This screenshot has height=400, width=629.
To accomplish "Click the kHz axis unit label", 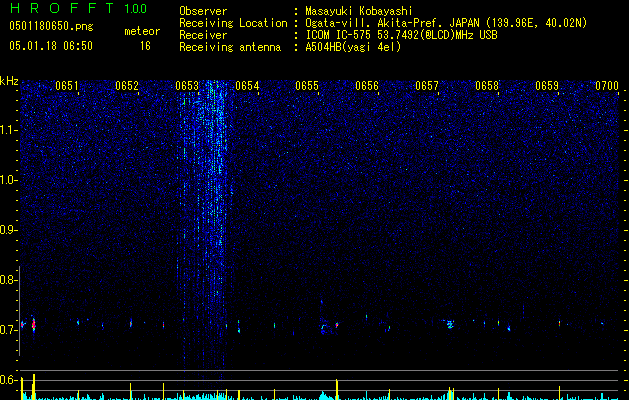I will click(9, 81).
